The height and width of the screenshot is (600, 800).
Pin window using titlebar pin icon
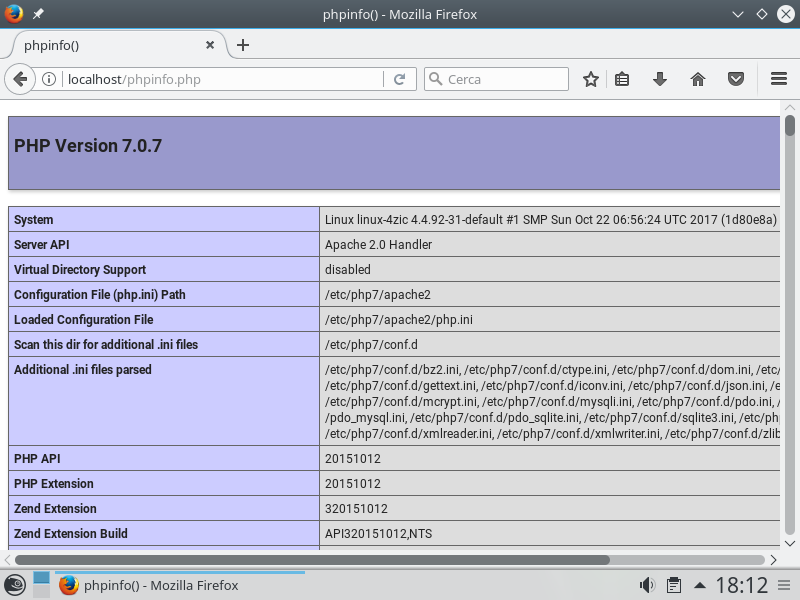pos(38,14)
